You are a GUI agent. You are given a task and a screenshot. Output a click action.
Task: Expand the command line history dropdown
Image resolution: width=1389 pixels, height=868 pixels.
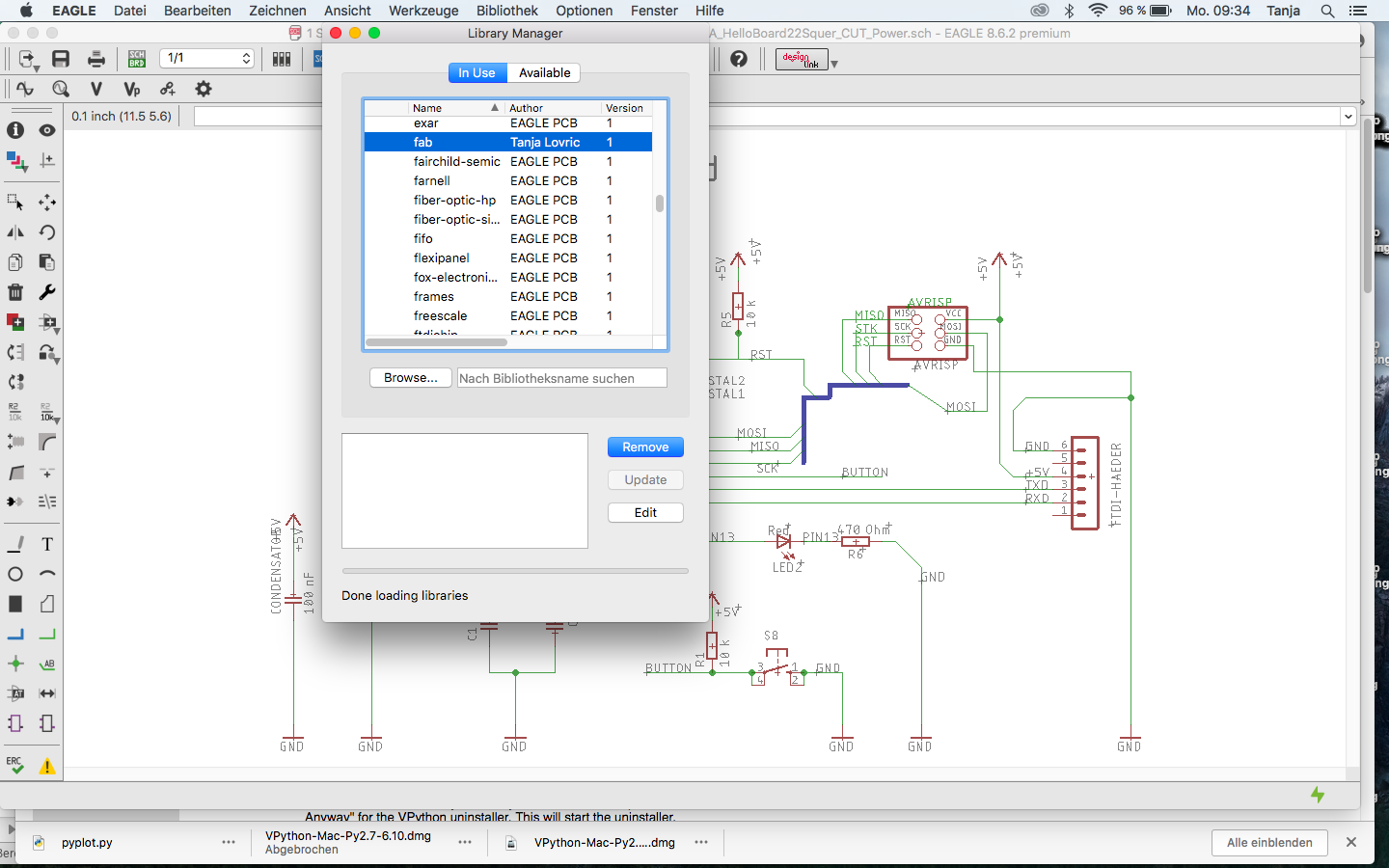[x=1348, y=117]
